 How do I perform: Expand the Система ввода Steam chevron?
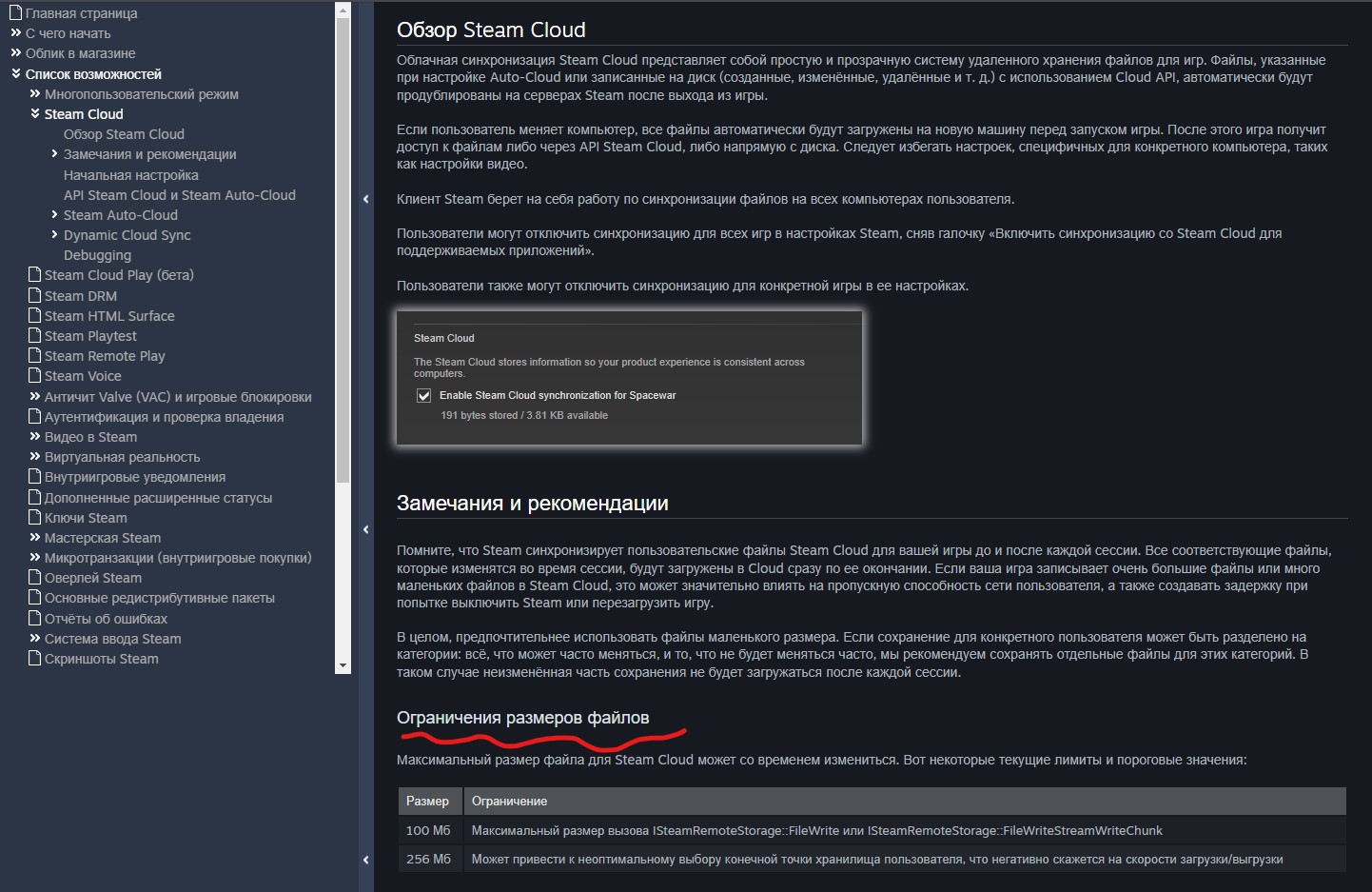tap(34, 638)
